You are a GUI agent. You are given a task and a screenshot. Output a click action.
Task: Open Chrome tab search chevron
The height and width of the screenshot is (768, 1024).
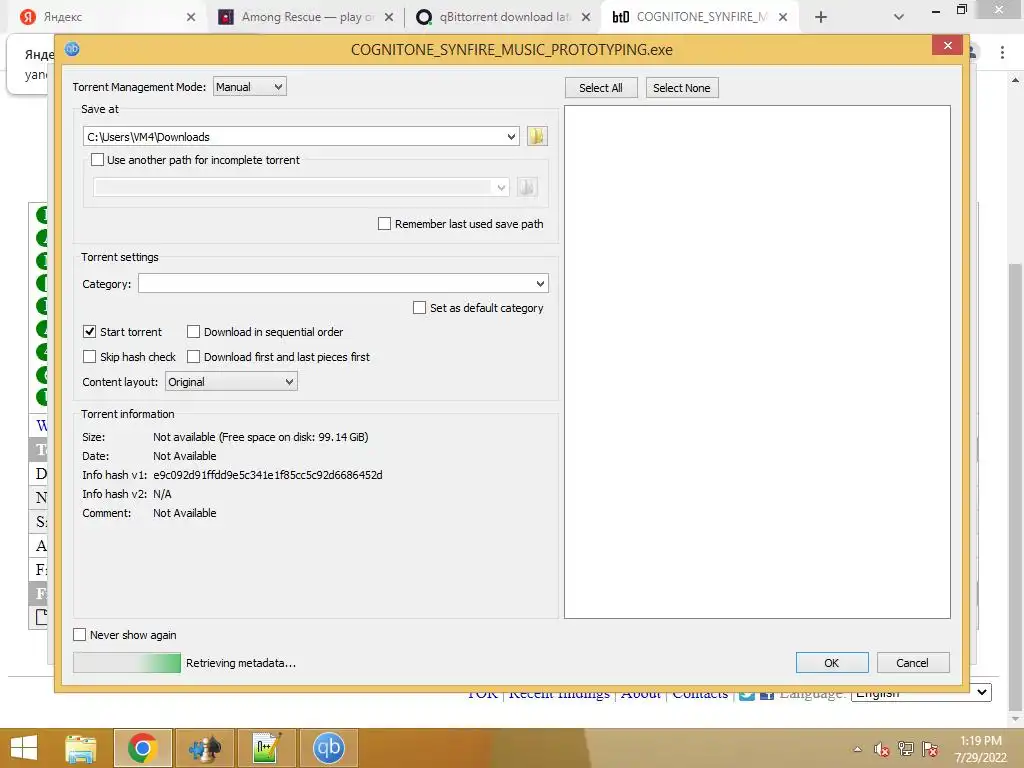(x=899, y=17)
